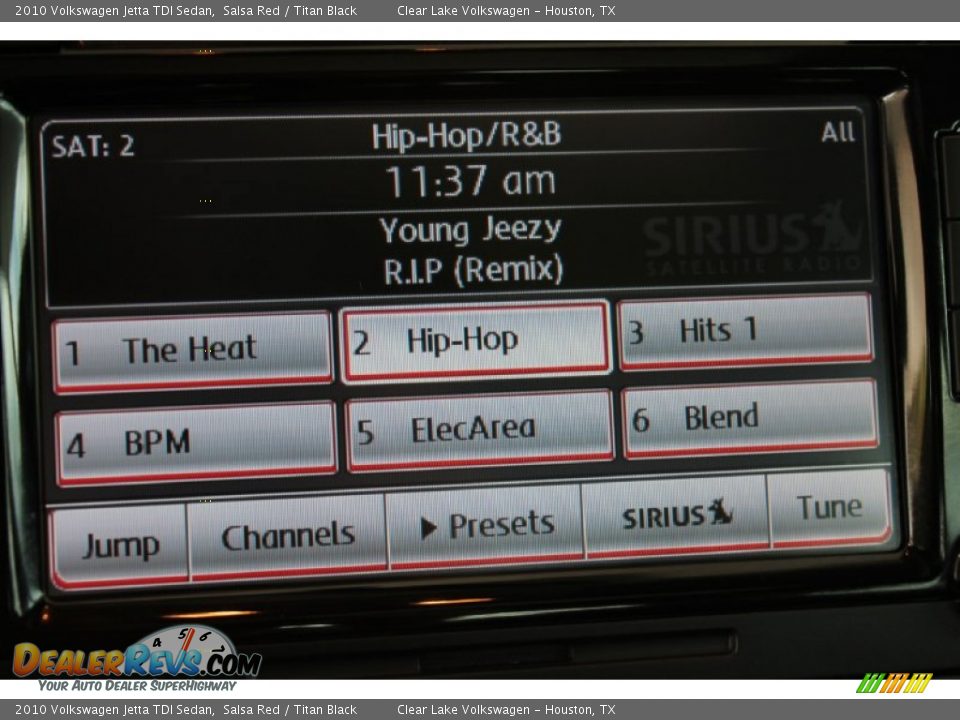Open the Presets tab
960x720 pixels.
(486, 525)
